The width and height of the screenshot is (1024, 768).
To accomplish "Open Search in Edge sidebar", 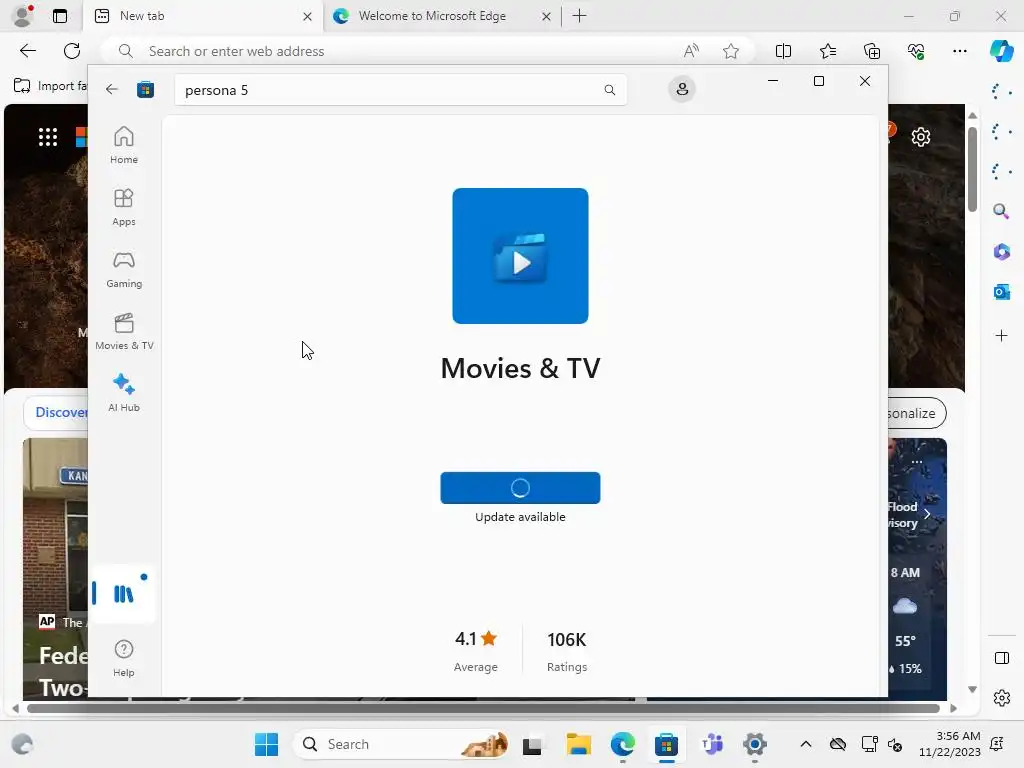I will click(x=1001, y=211).
